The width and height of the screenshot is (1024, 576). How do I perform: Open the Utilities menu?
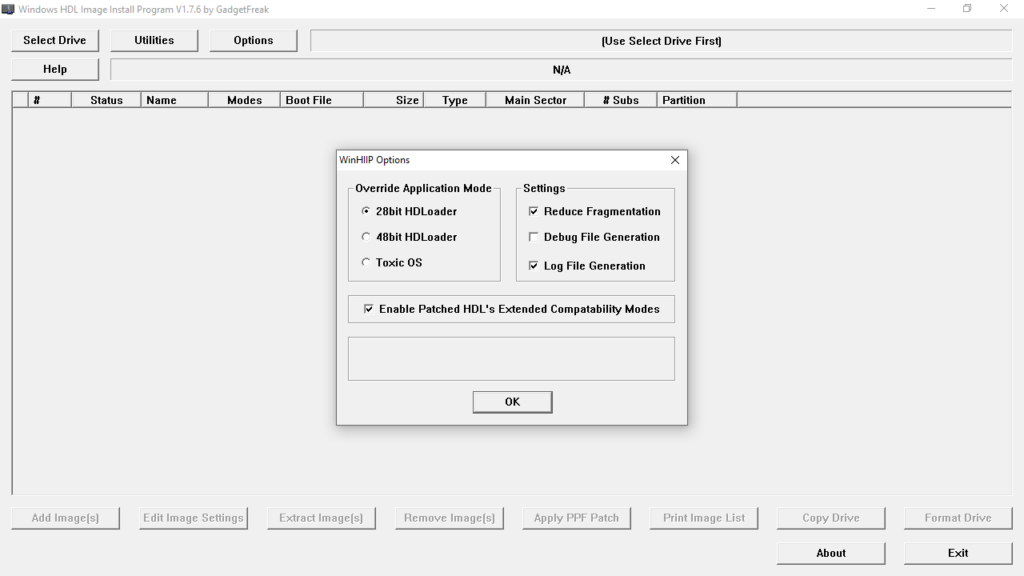point(154,40)
